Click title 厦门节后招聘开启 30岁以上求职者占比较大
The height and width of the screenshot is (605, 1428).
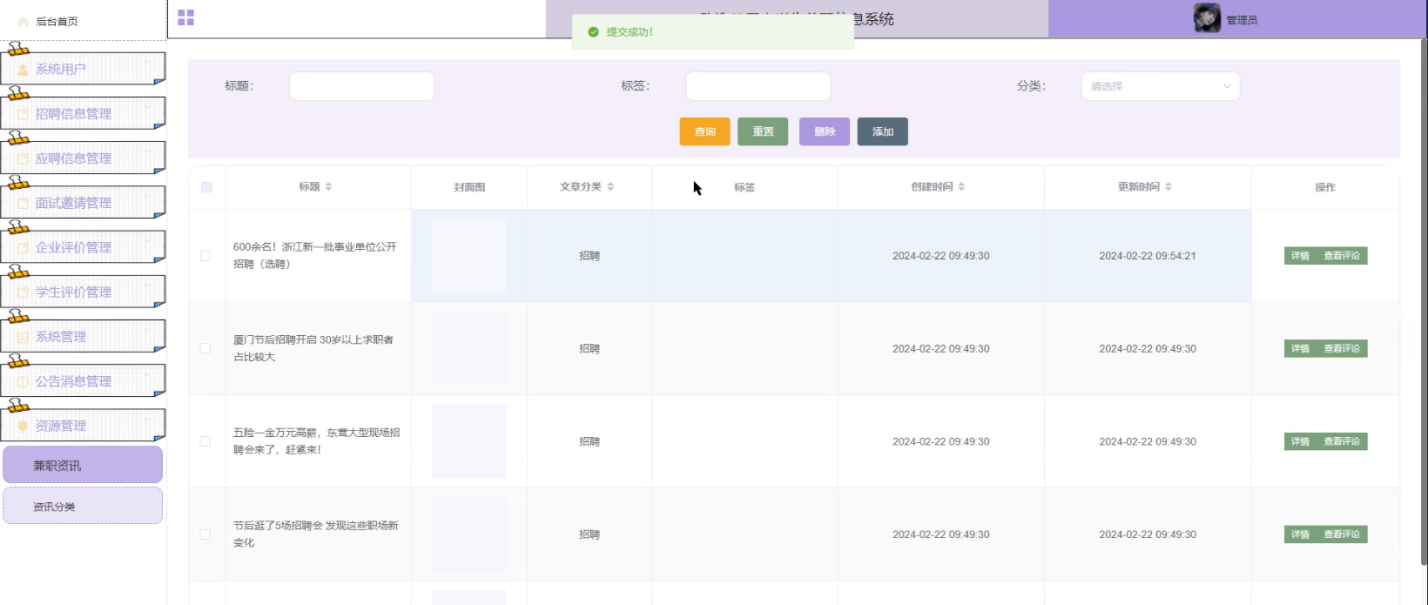[x=314, y=348]
